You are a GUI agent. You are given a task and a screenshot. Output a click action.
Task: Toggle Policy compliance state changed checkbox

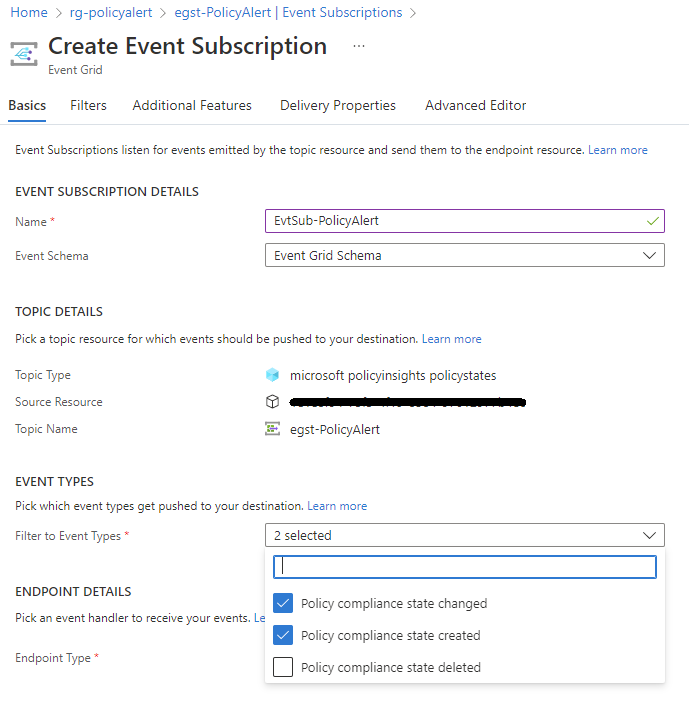(x=283, y=603)
